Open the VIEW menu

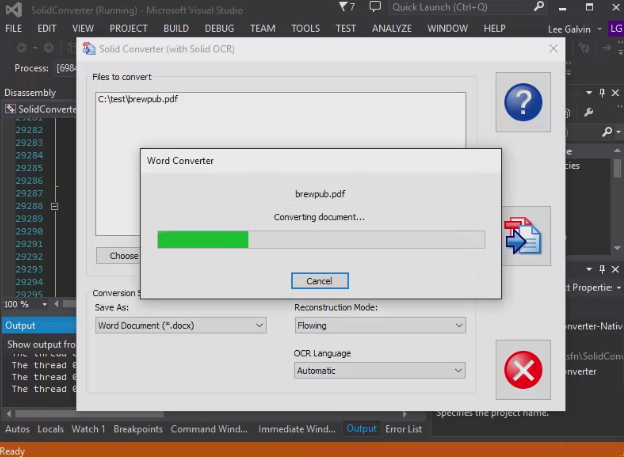tap(83, 29)
